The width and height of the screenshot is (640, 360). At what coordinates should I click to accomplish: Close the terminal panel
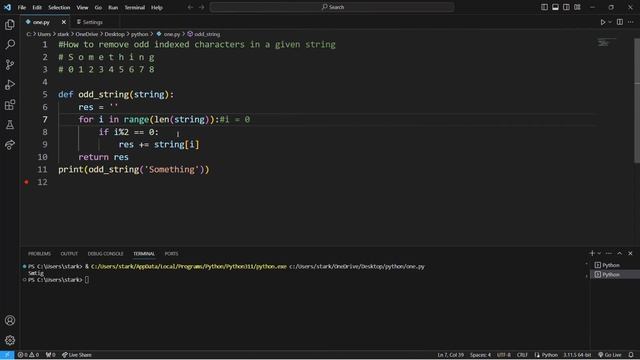[630, 253]
